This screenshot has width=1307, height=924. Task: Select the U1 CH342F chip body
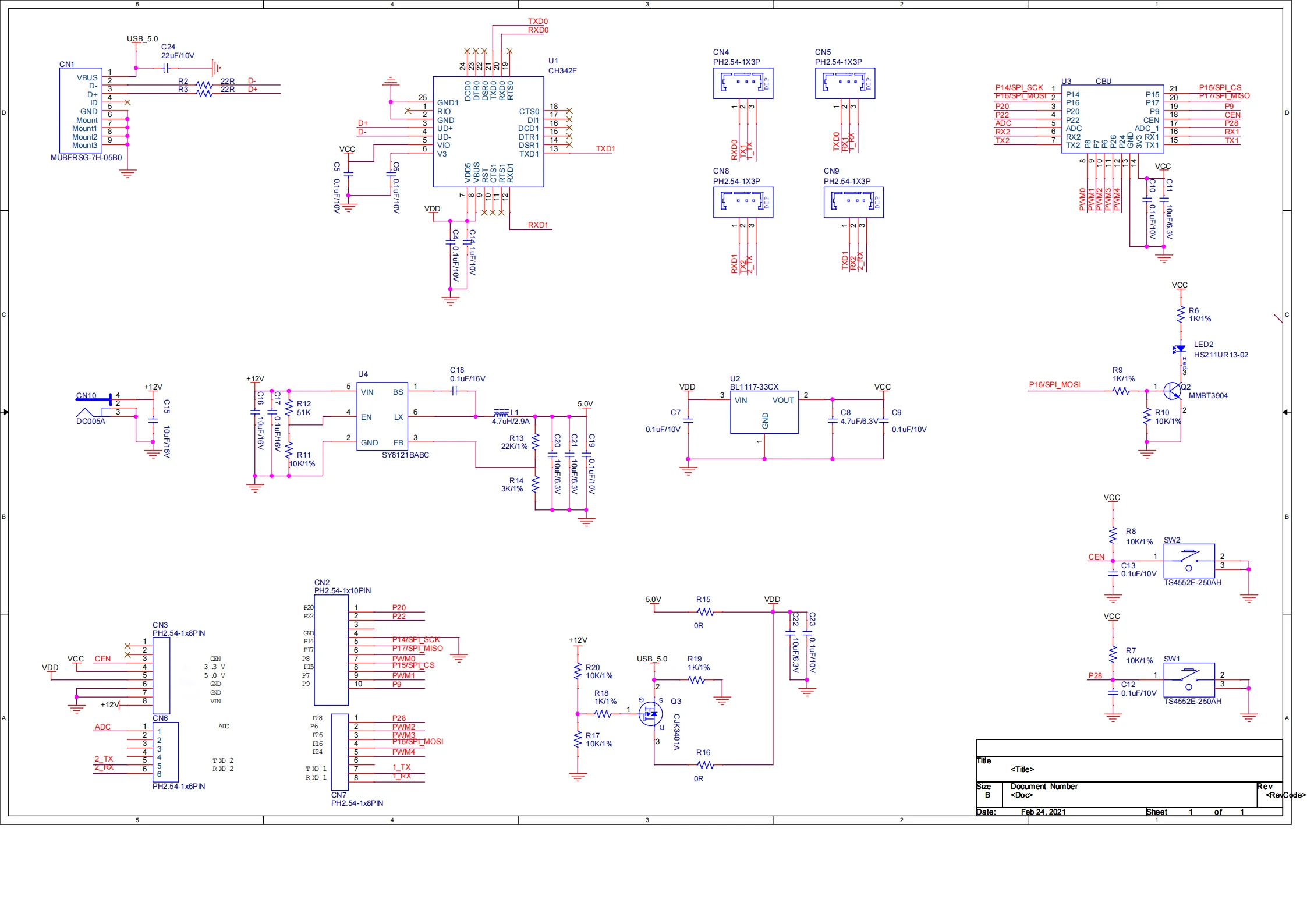488,132
